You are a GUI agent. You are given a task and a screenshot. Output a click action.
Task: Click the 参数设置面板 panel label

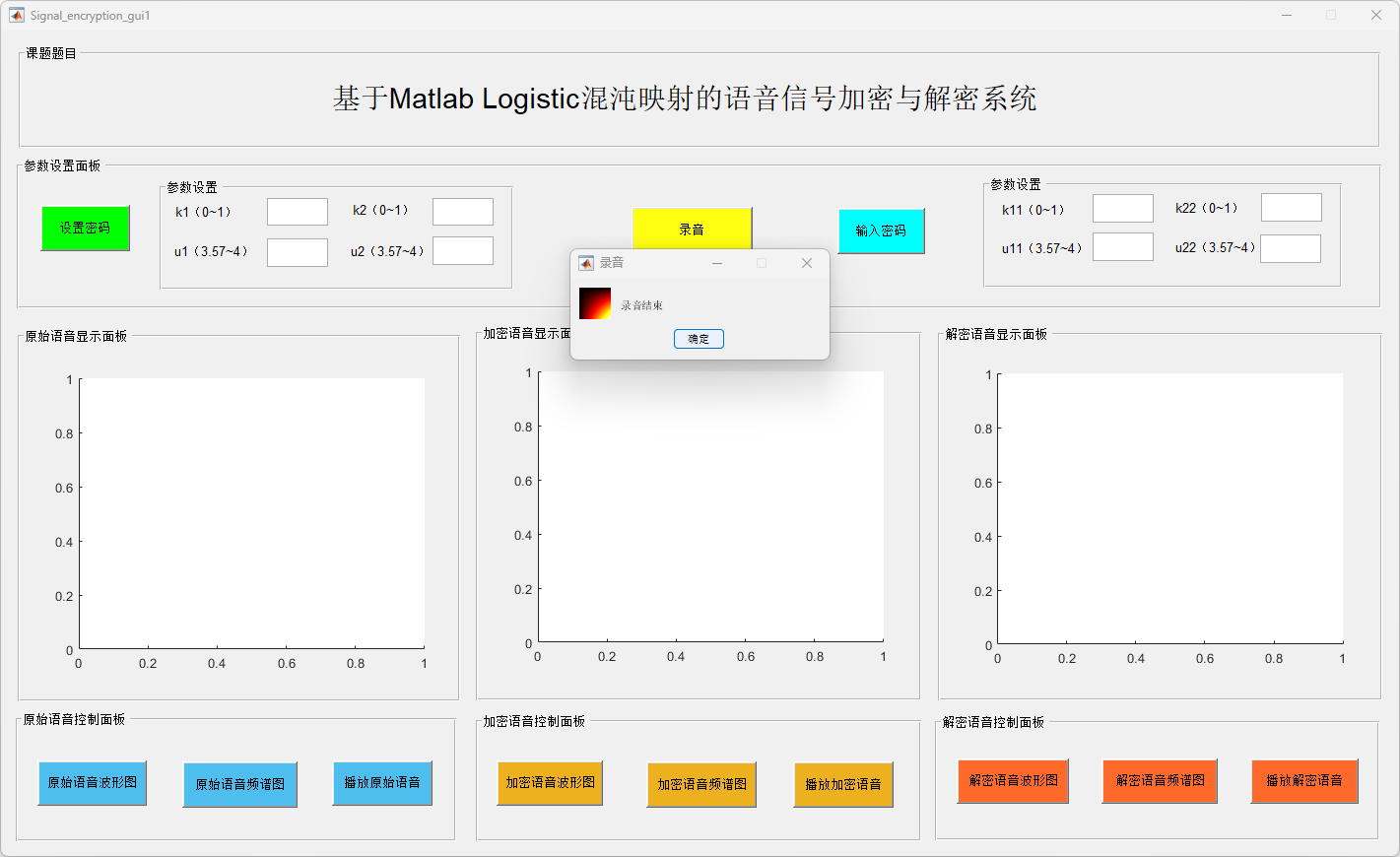pos(62,165)
